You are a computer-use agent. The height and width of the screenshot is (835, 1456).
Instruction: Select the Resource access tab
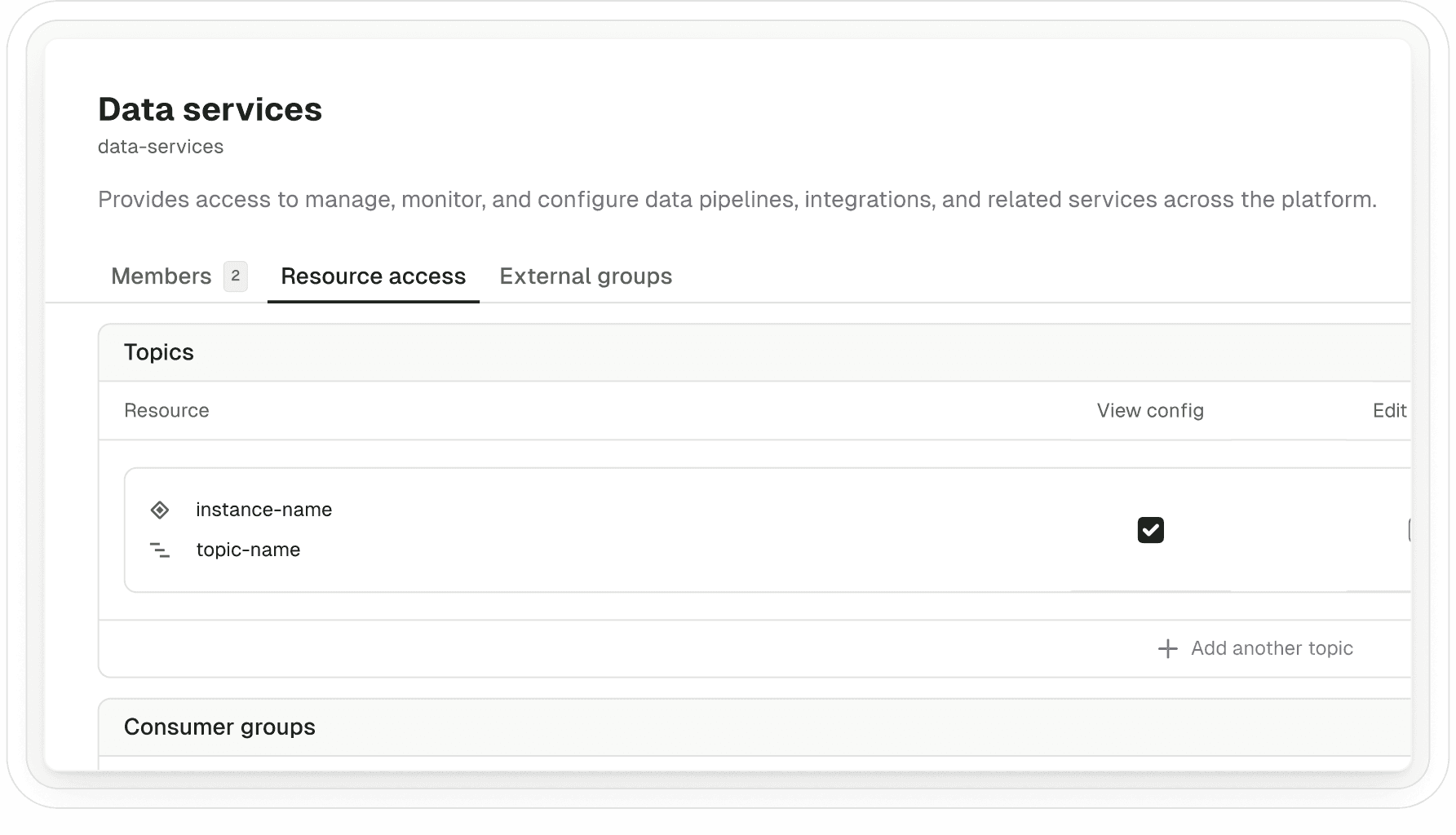click(373, 276)
